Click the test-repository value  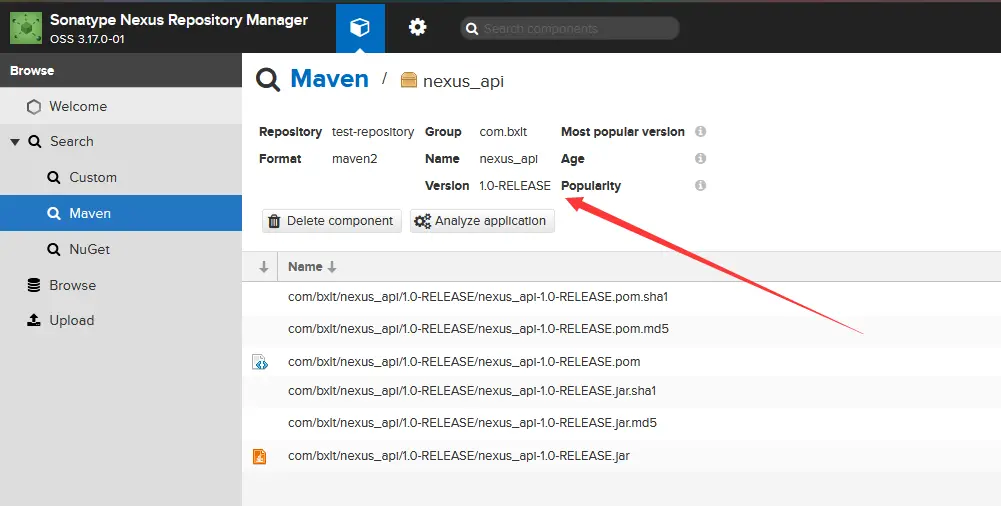click(x=373, y=132)
